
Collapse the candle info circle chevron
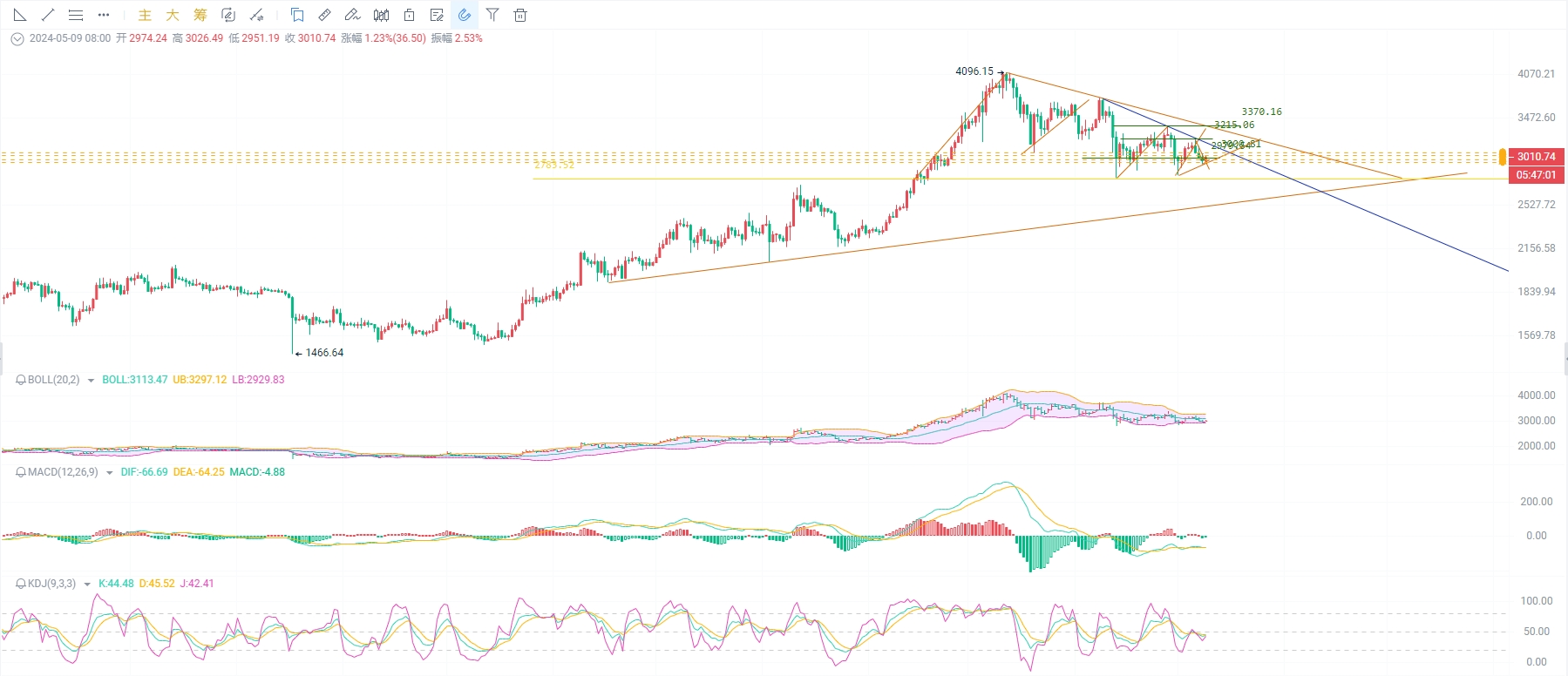coord(17,38)
